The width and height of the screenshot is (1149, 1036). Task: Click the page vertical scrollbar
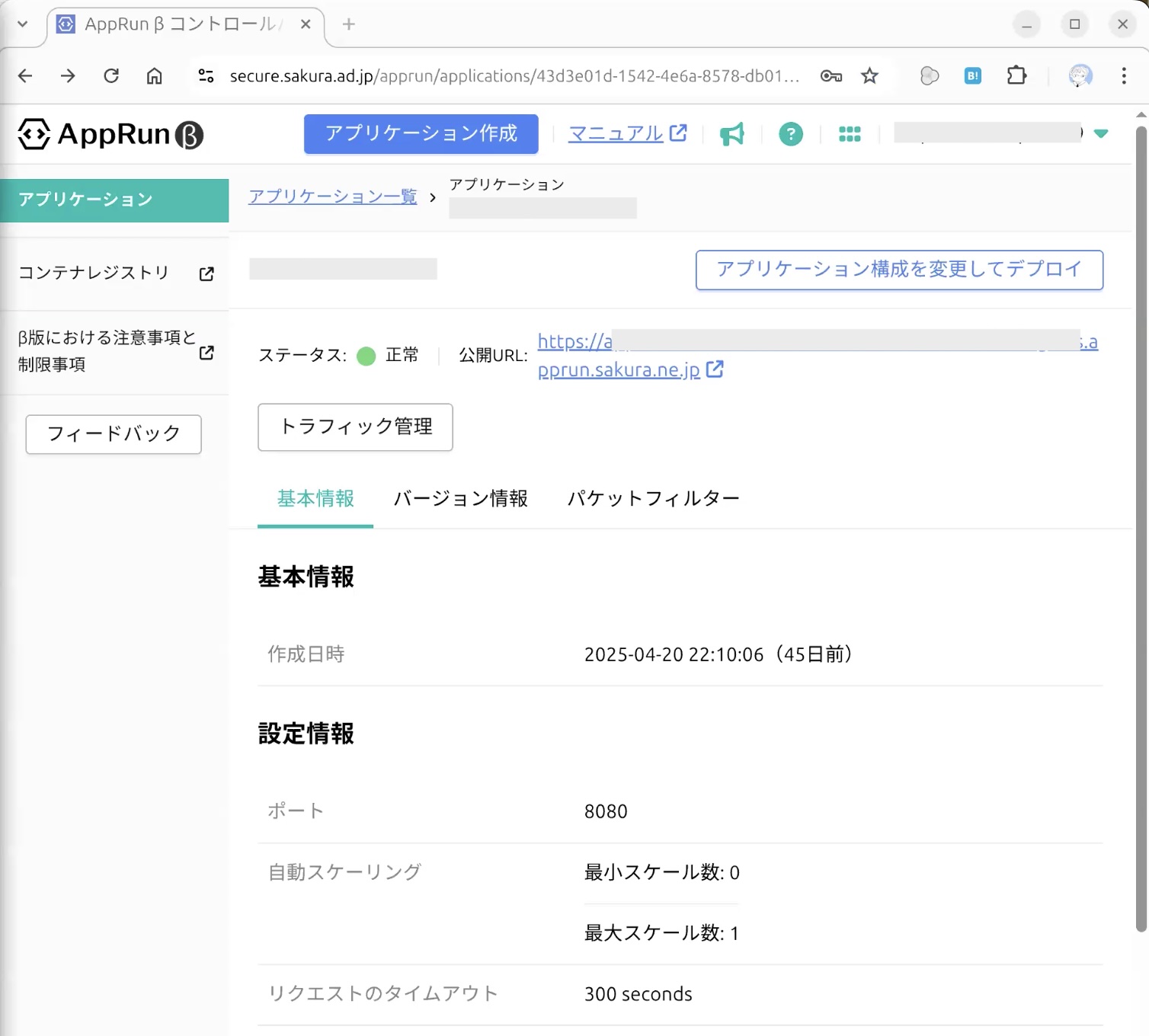(x=1141, y=528)
